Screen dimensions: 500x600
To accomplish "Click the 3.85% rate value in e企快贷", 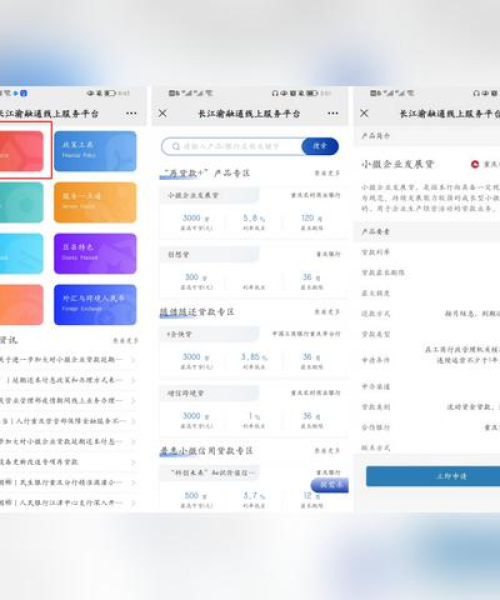I will click(254, 357).
